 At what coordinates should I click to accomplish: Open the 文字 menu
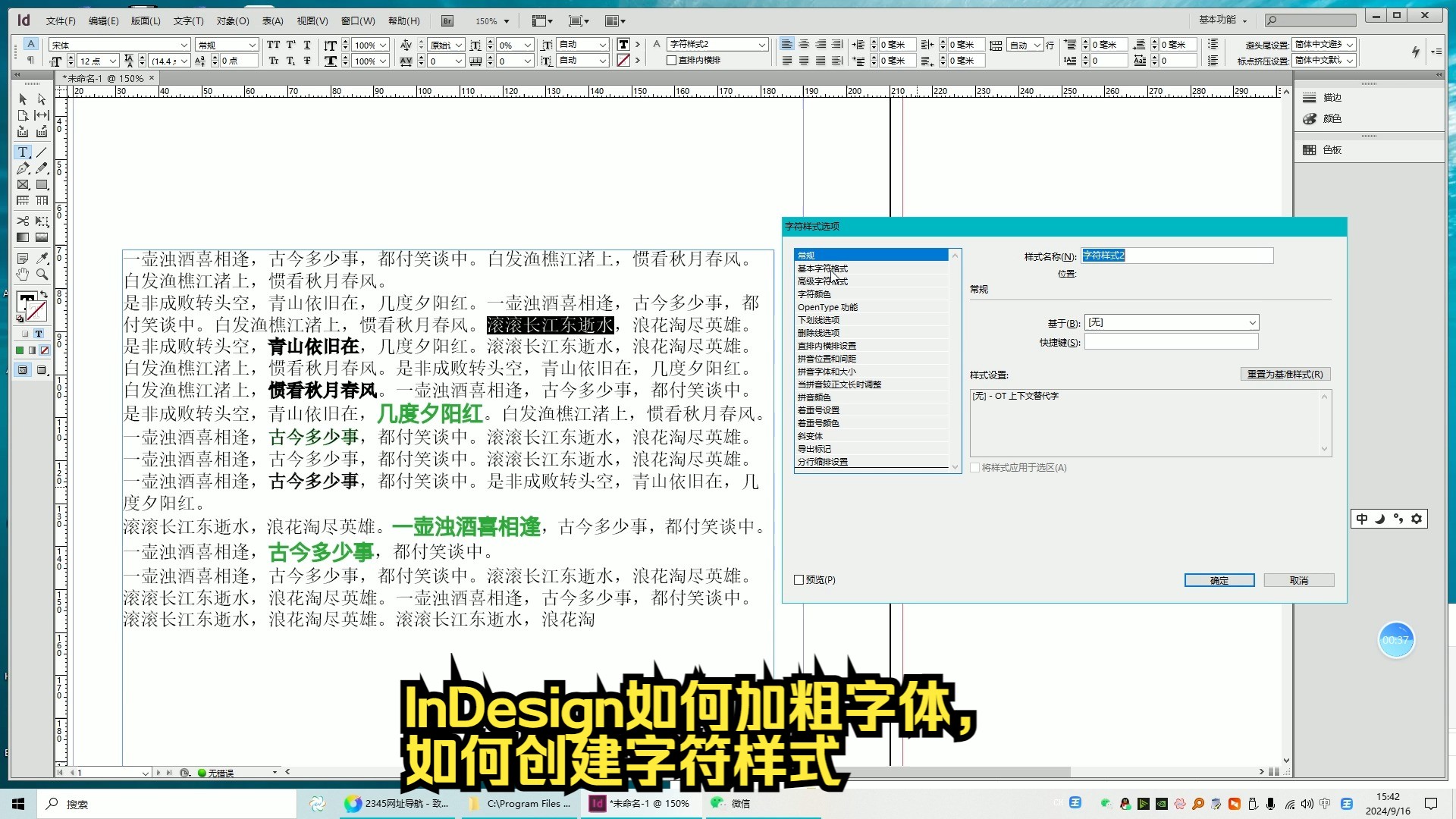(x=187, y=20)
